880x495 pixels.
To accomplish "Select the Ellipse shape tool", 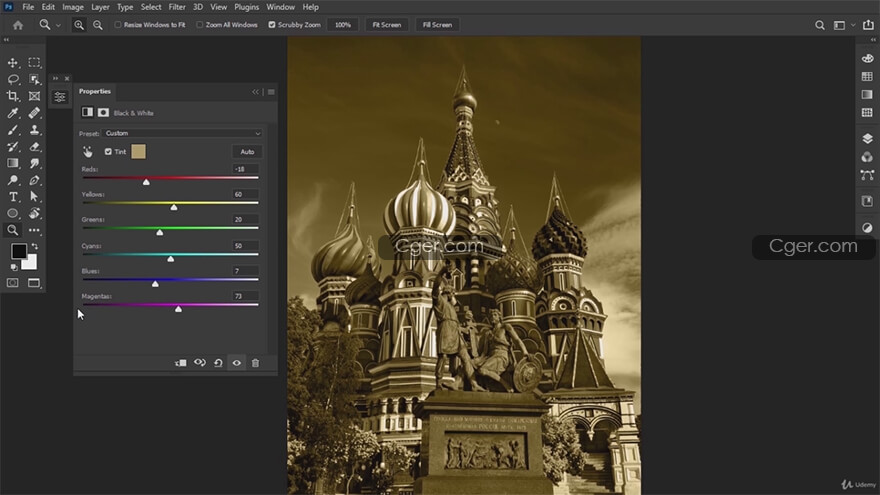I will click(13, 213).
